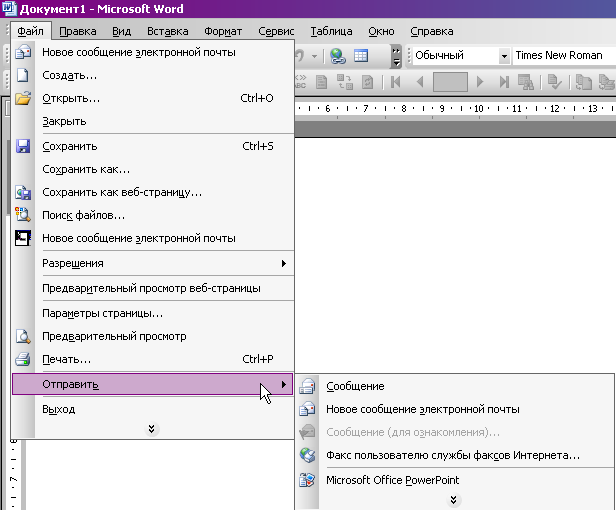Expand the Отправить submenu with bottom chevron

point(454,500)
